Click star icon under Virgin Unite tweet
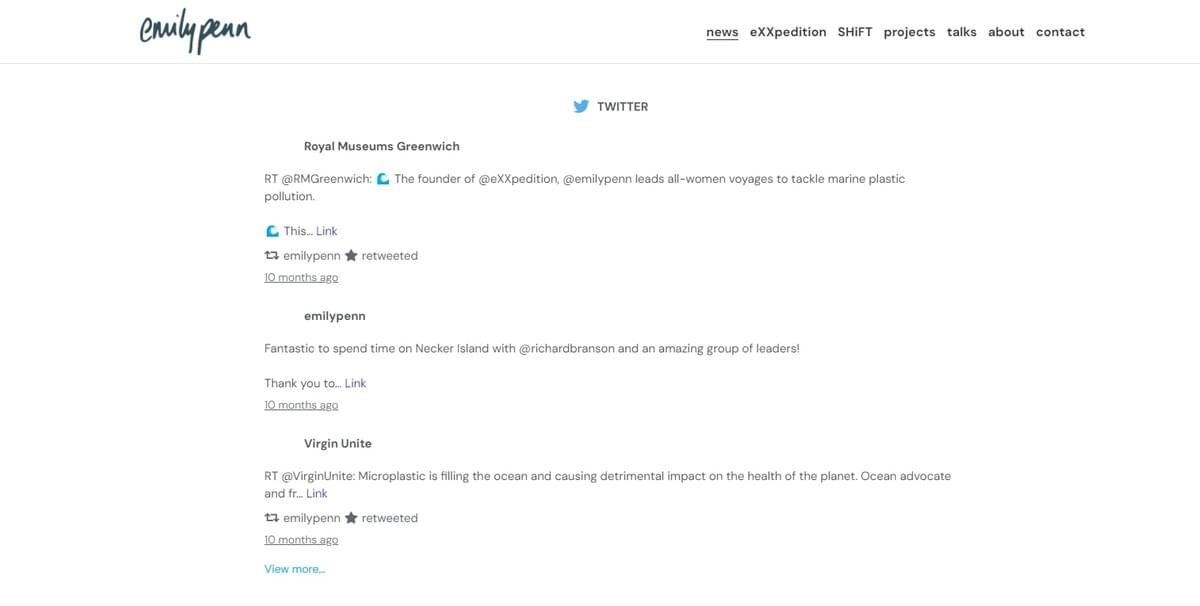 click(x=351, y=518)
